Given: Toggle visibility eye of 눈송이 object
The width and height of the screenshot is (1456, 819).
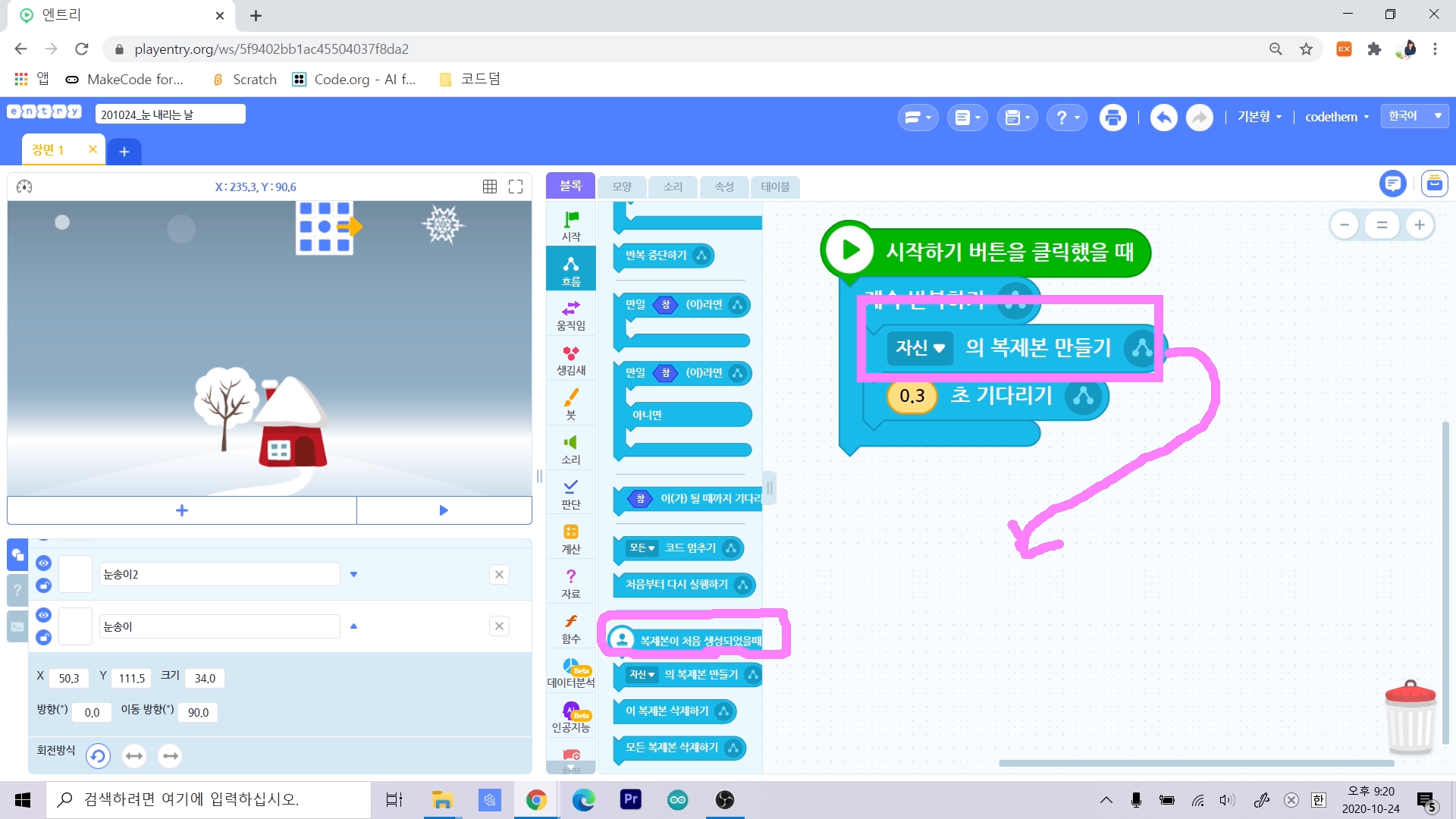Looking at the screenshot, I should pyautogui.click(x=43, y=615).
